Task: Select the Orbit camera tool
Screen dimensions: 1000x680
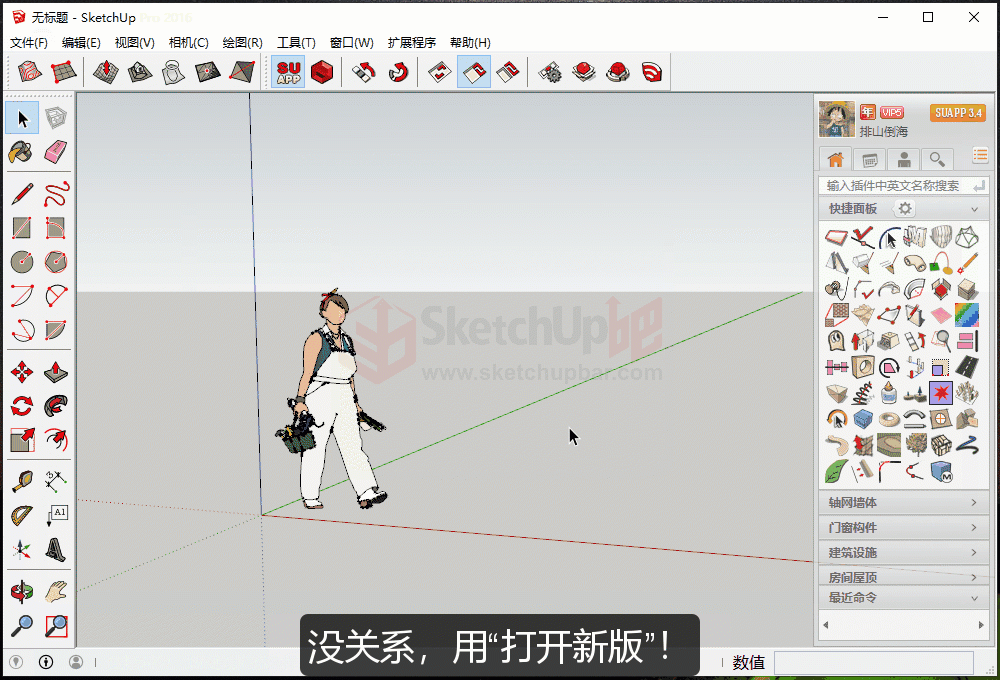Action: pyautogui.click(x=21, y=591)
